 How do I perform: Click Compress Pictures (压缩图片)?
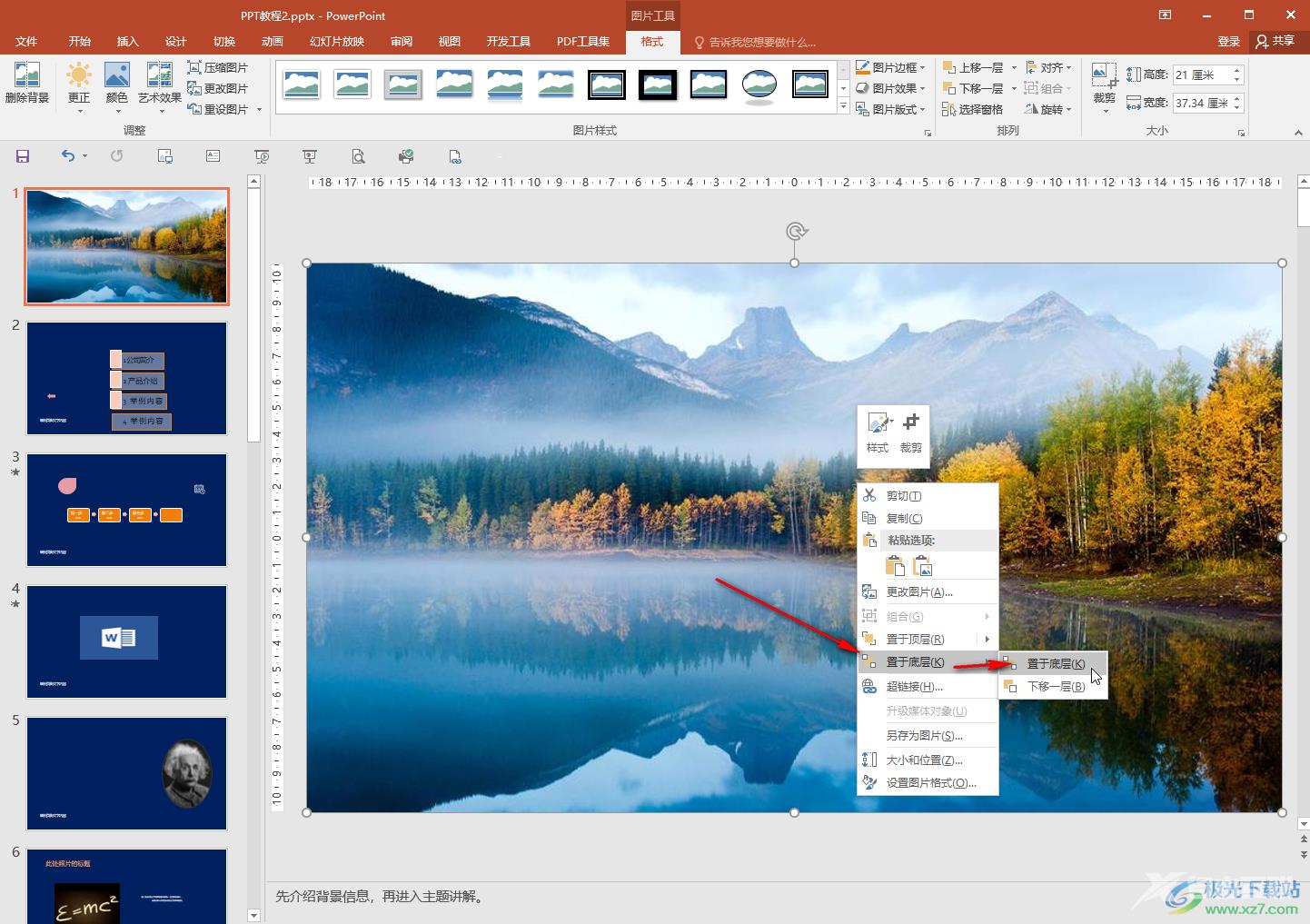[x=218, y=67]
